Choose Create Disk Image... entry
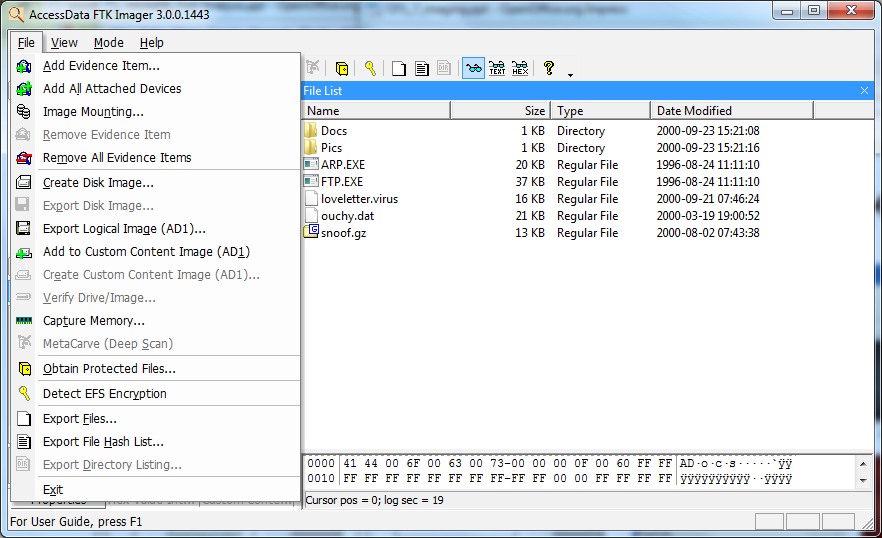 pos(98,183)
